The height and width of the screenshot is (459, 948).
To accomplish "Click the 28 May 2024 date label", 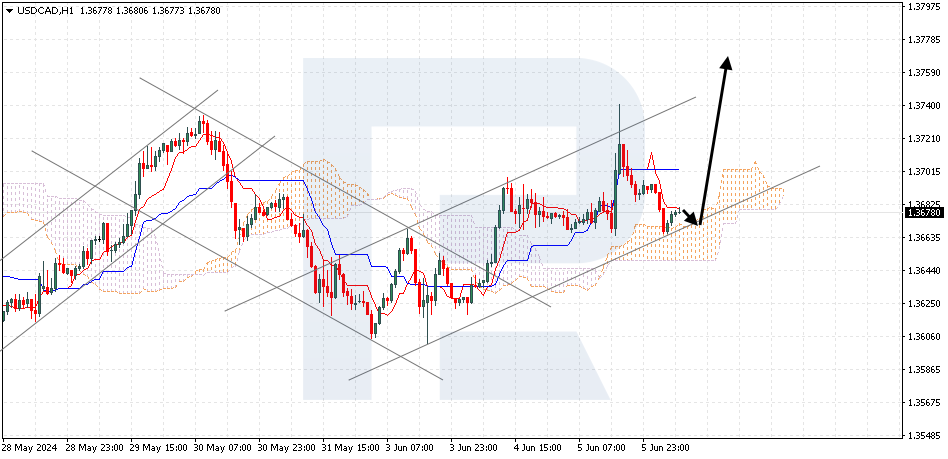I will click(30, 448).
